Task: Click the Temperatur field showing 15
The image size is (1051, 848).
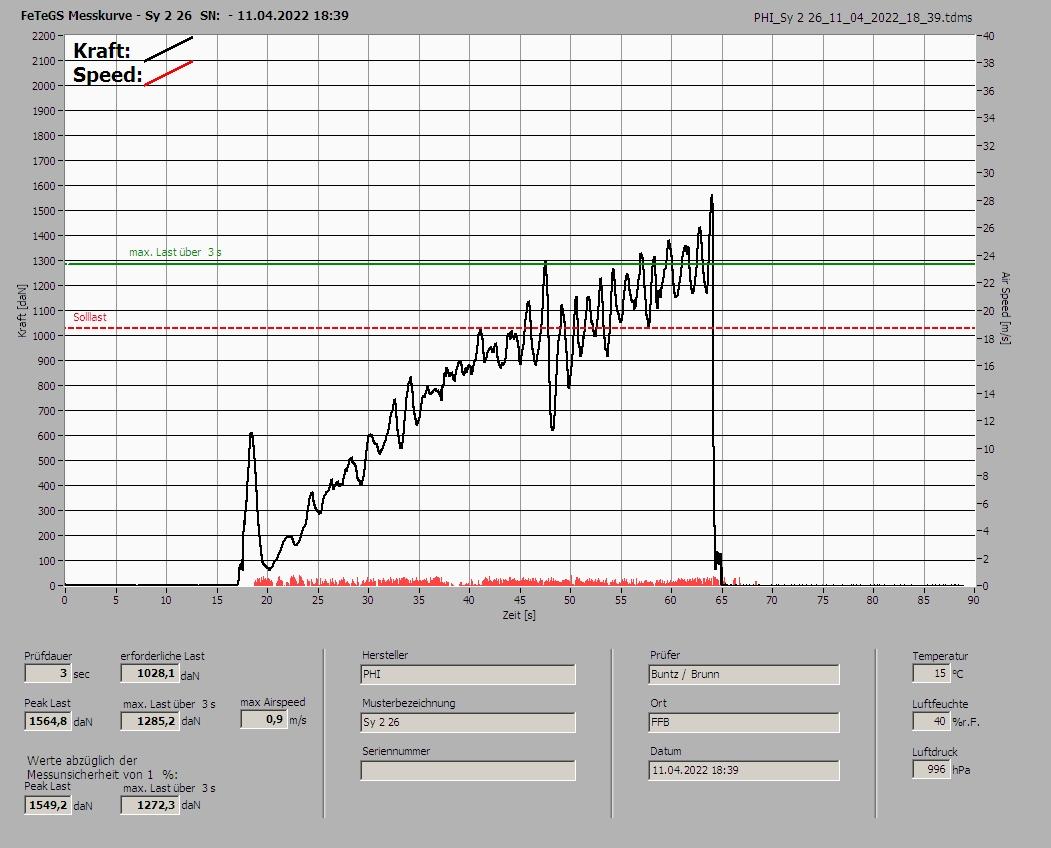Action: 930,674
